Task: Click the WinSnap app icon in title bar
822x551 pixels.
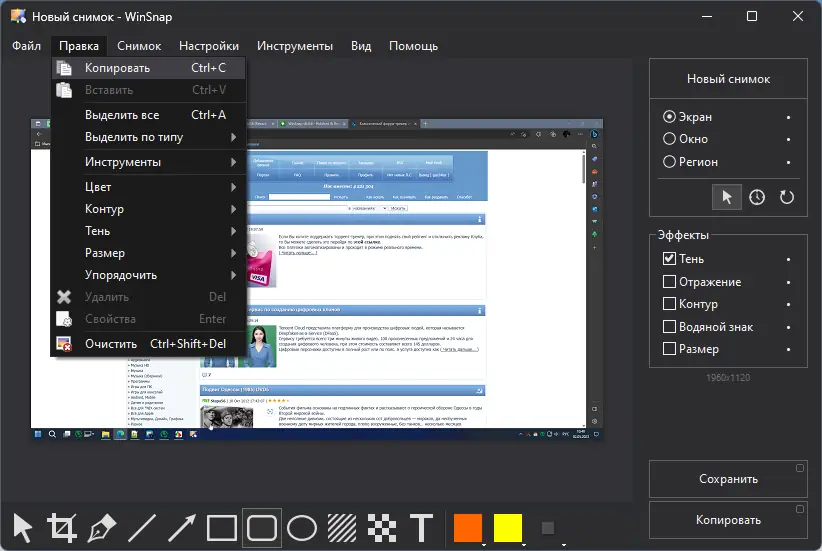Action: pyautogui.click(x=18, y=16)
